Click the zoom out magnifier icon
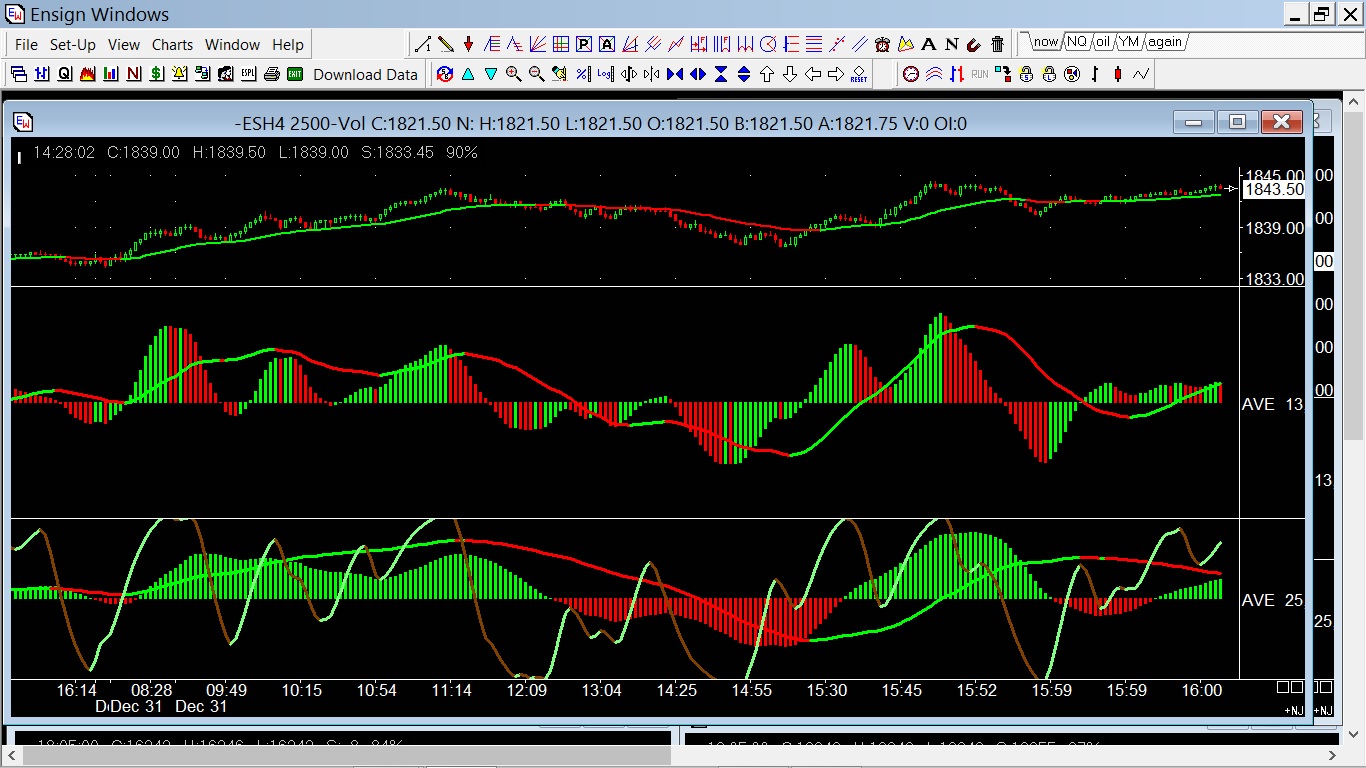Viewport: 1366px width, 768px height. [537, 74]
